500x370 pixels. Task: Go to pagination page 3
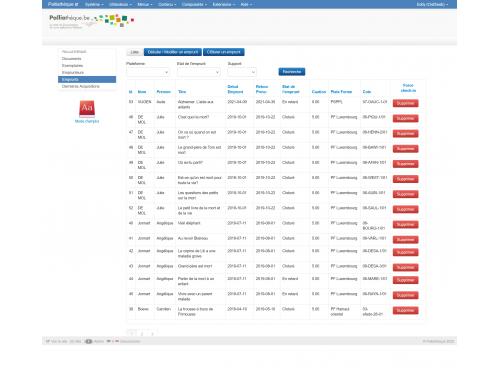click(152, 334)
